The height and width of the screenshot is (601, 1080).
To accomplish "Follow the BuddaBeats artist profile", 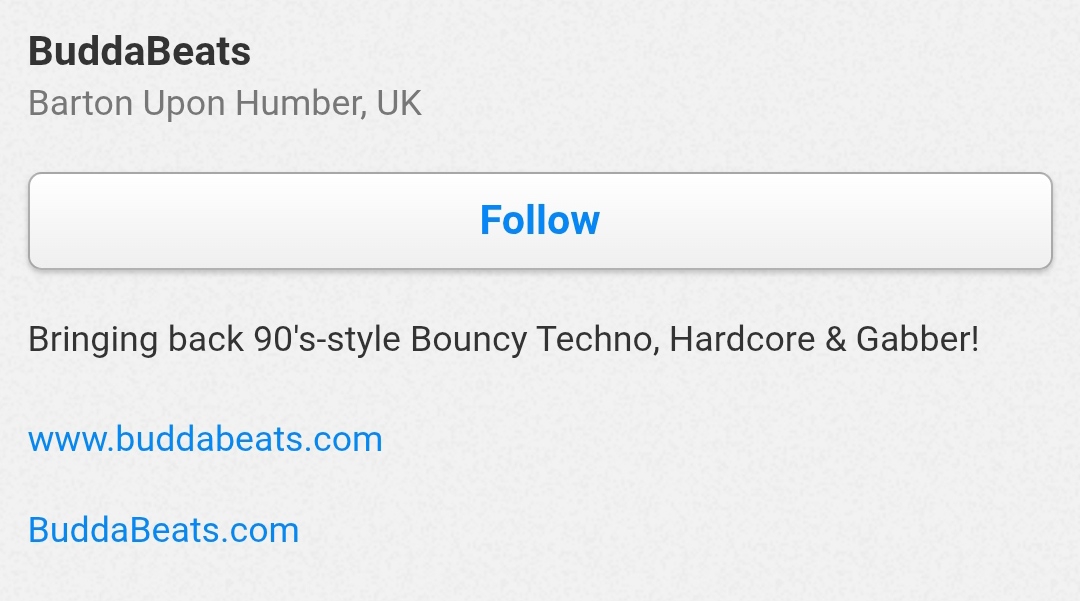I will pyautogui.click(x=540, y=221).
